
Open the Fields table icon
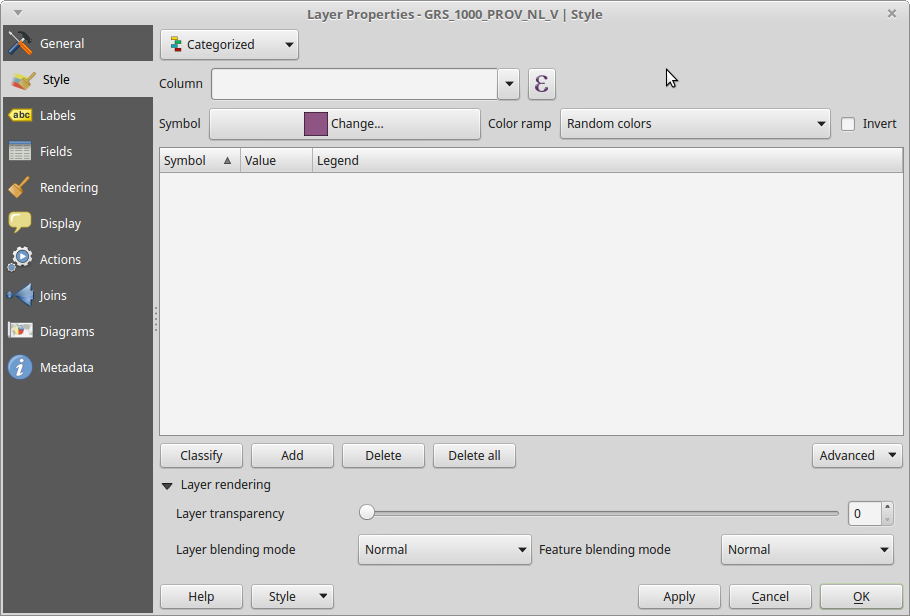coord(20,152)
